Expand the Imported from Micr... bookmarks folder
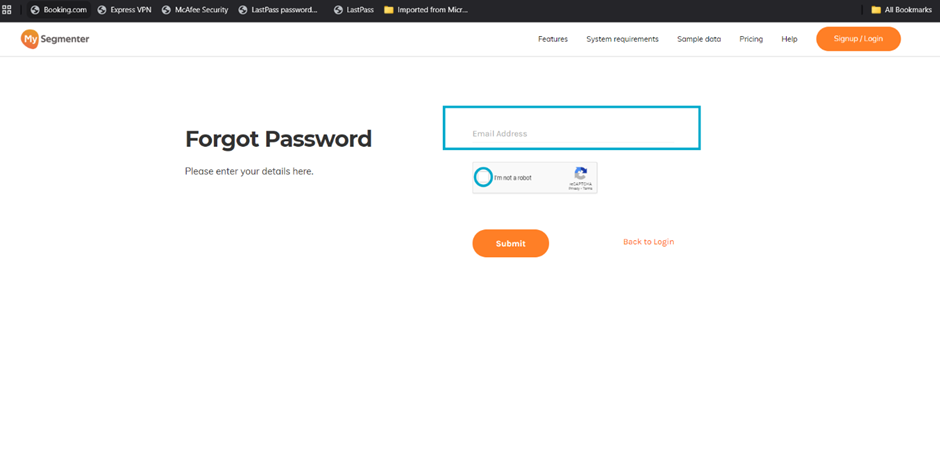Image resolution: width=940 pixels, height=456 pixels. click(x=425, y=10)
